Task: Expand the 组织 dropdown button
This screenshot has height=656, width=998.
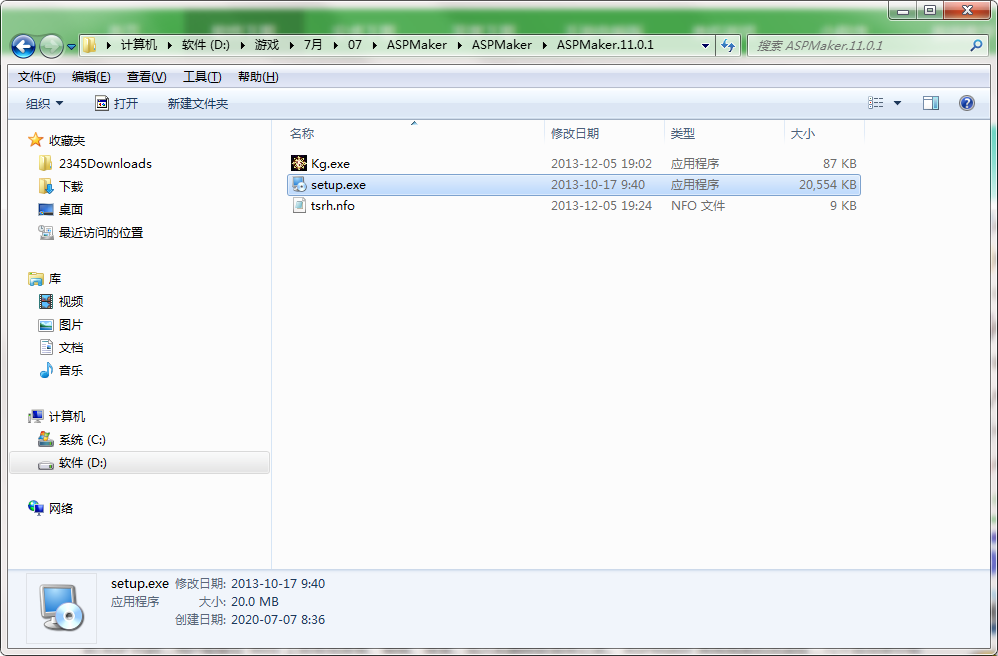Action: pyautogui.click(x=44, y=103)
